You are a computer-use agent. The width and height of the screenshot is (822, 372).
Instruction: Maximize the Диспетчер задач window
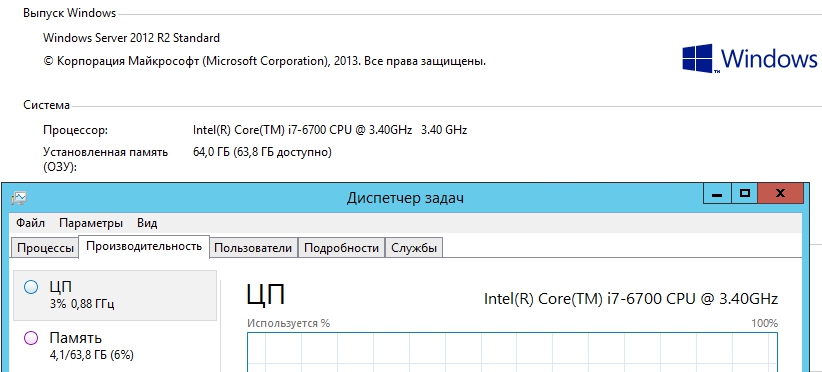coord(744,194)
